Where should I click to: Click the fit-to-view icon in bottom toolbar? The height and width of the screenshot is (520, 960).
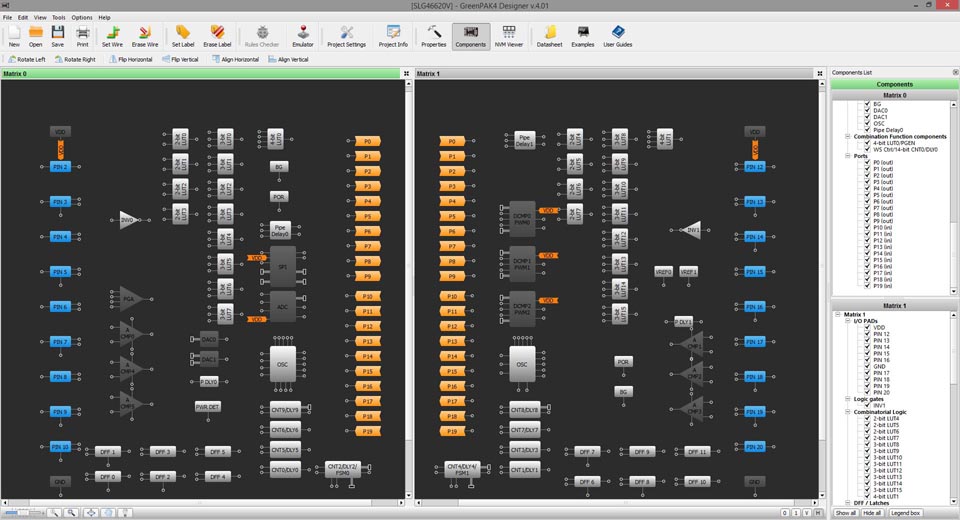91,513
